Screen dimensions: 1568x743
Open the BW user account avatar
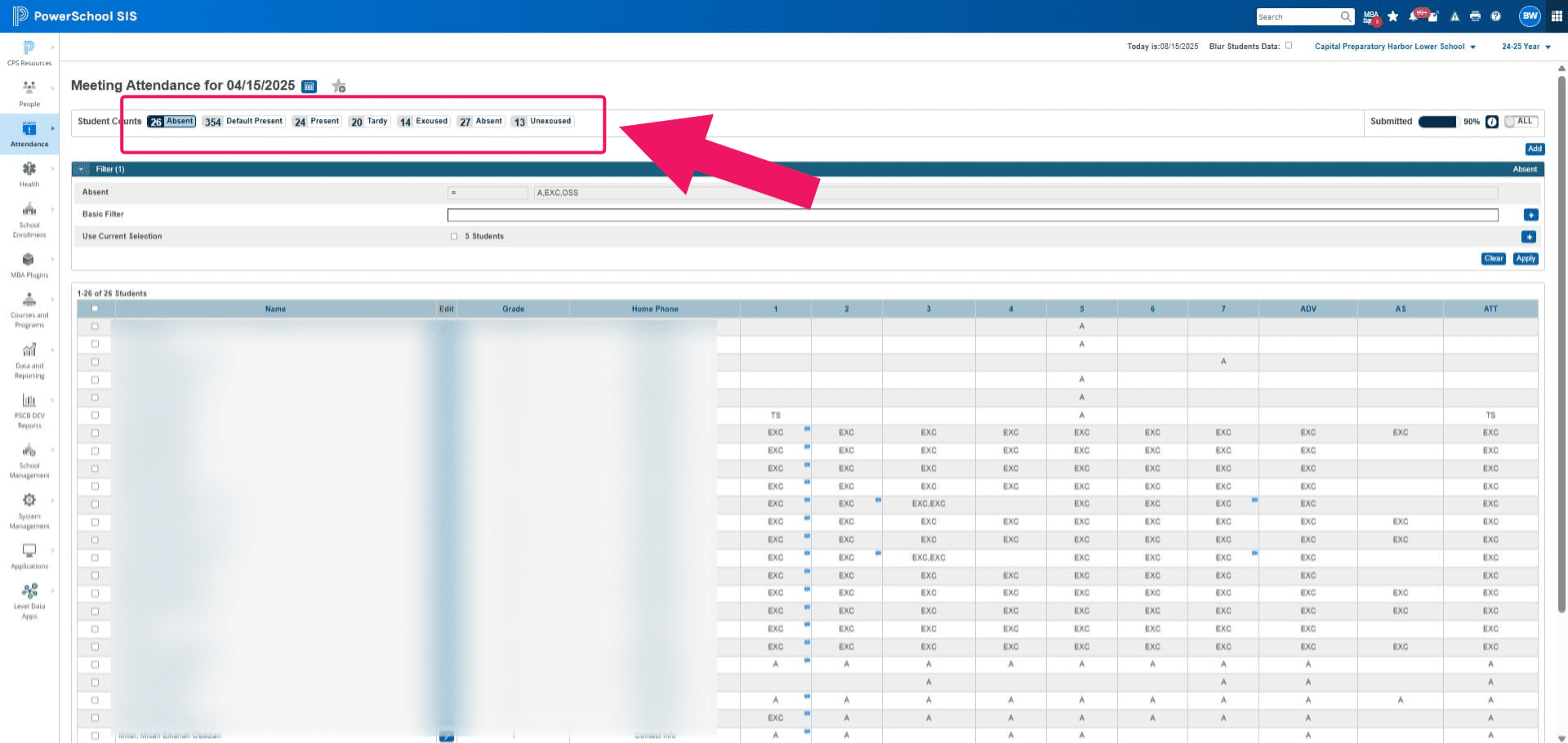[1530, 16]
